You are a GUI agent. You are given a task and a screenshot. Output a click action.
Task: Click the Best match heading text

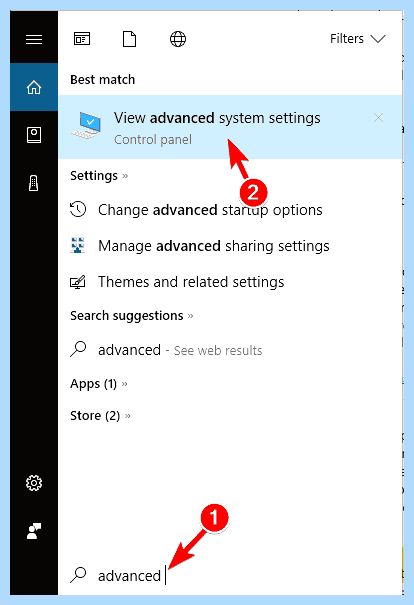tap(103, 79)
